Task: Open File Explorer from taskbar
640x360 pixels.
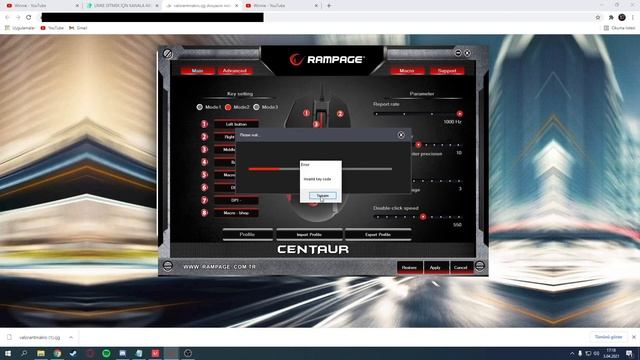Action: pos(41,353)
